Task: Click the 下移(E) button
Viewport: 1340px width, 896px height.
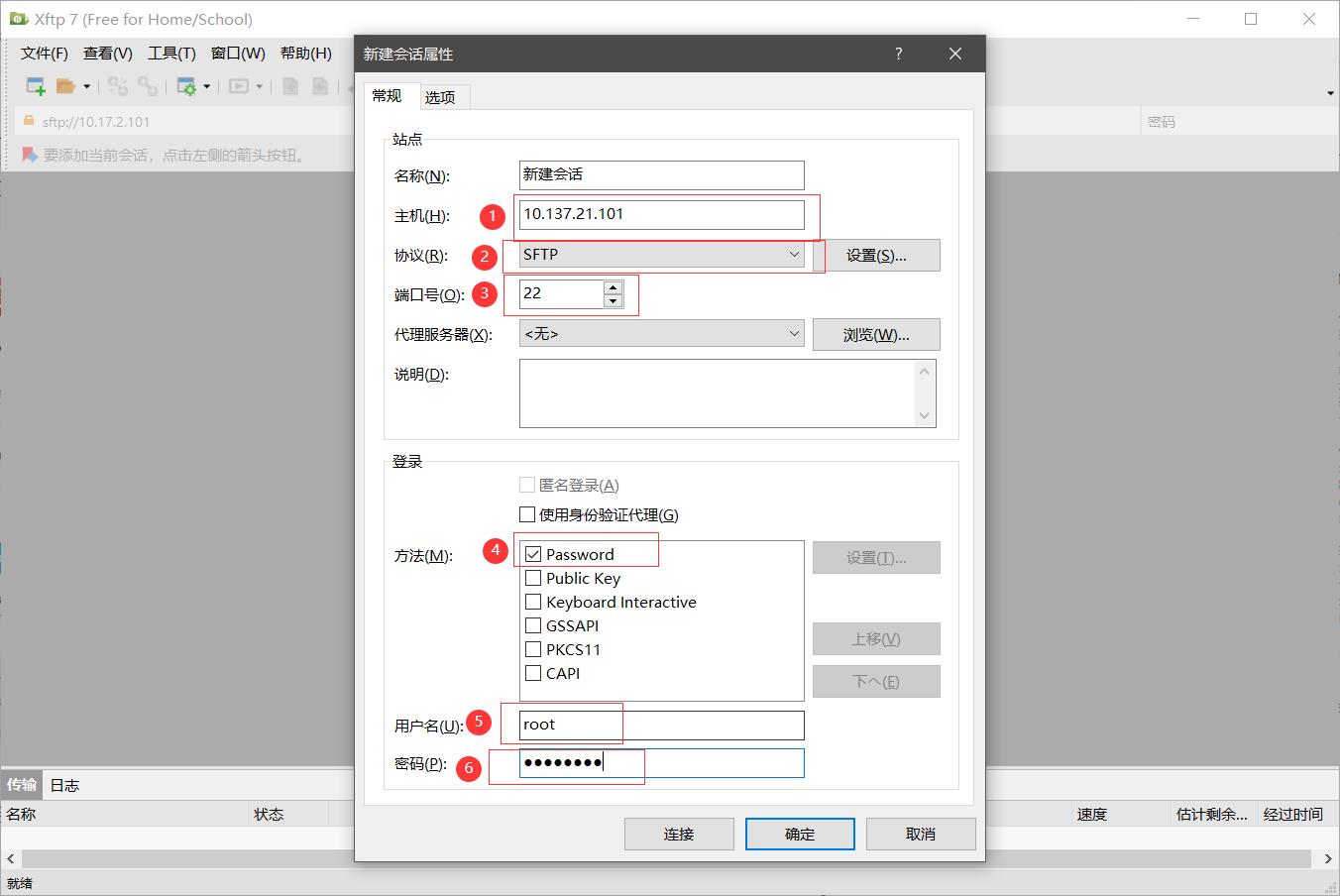Action: (876, 682)
